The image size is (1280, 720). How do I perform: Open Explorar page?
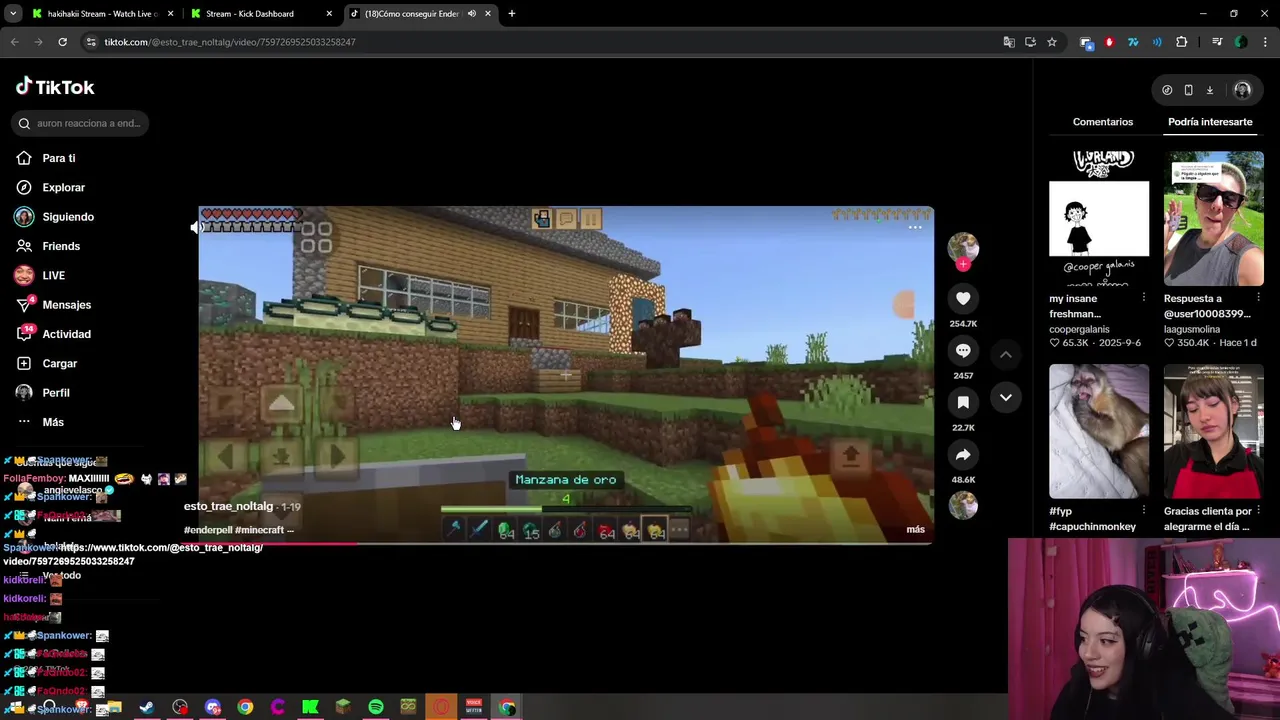(63, 187)
